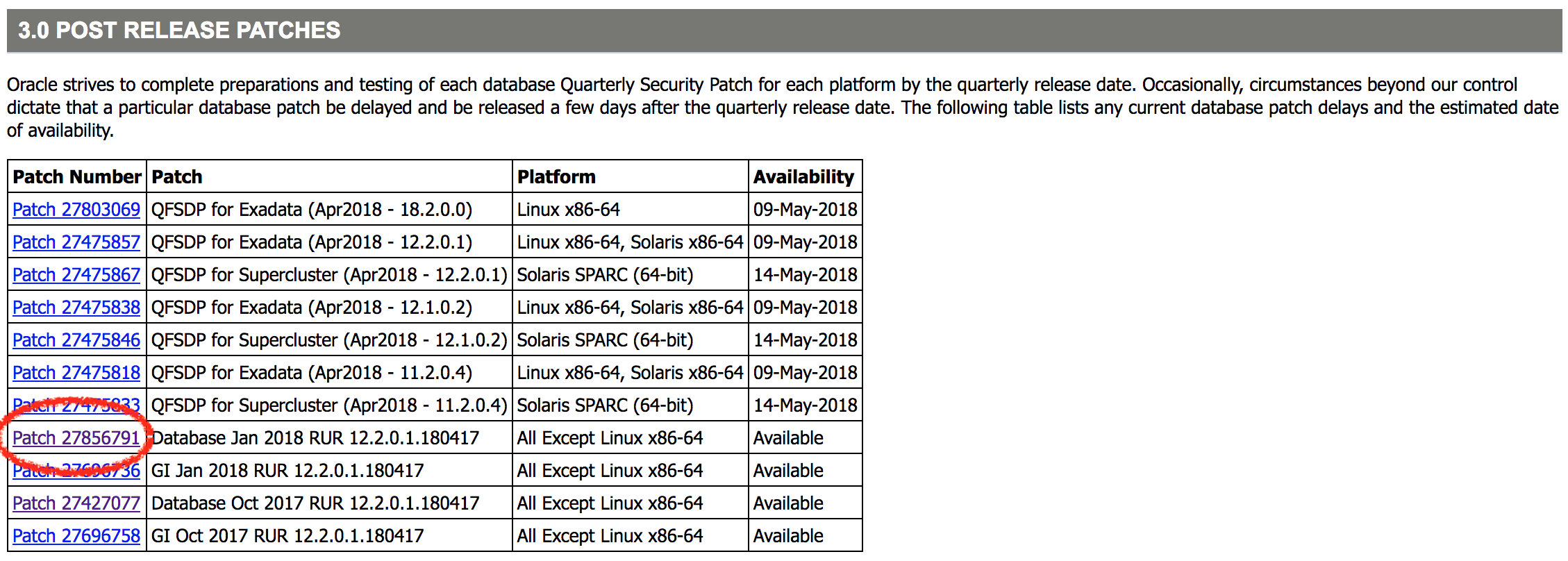This screenshot has height=561, width=1568.
Task: Click "Database Jan 2018 RUR 12.2.0.1.180417" text
Action: [x=315, y=438]
